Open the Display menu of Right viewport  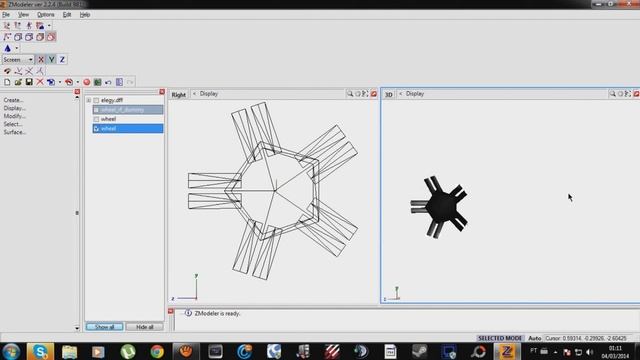click(x=209, y=94)
